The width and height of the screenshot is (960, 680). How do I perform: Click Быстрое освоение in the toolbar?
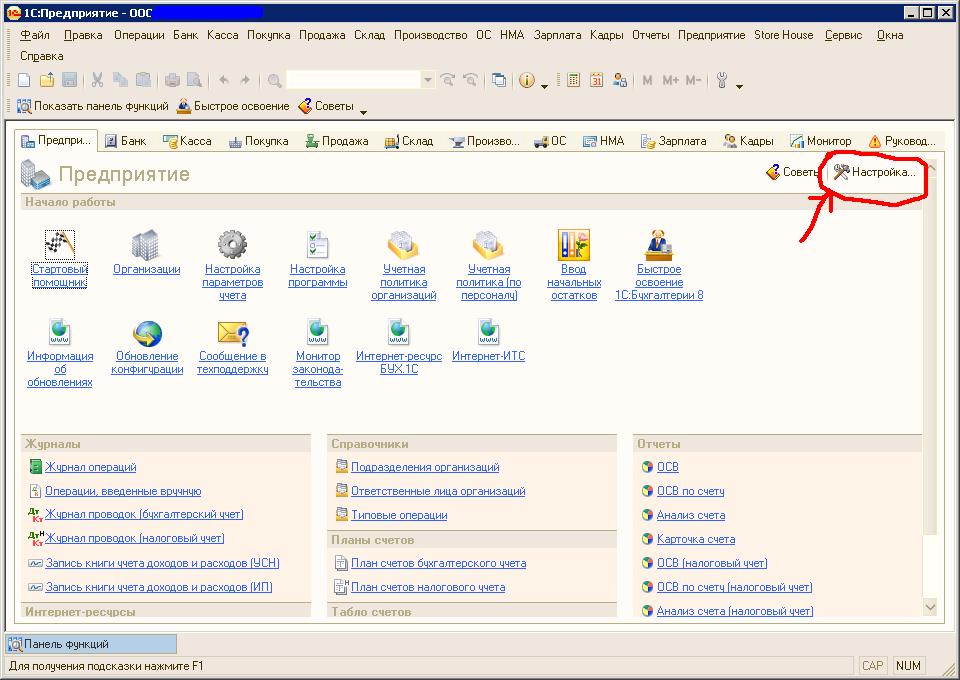point(233,106)
